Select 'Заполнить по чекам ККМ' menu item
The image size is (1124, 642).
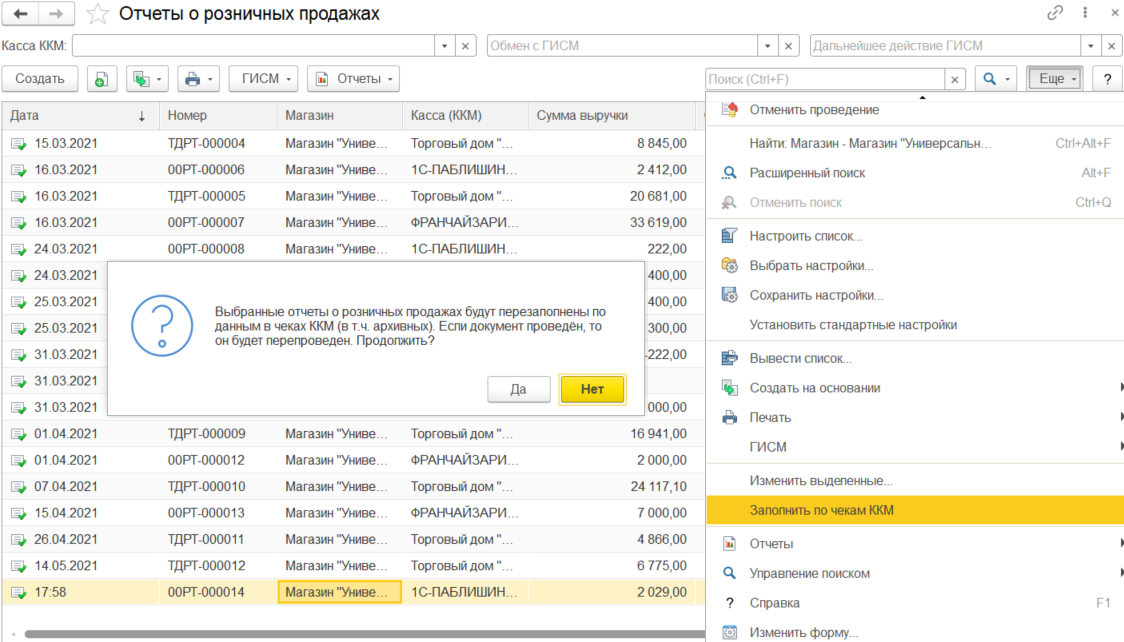(x=821, y=510)
